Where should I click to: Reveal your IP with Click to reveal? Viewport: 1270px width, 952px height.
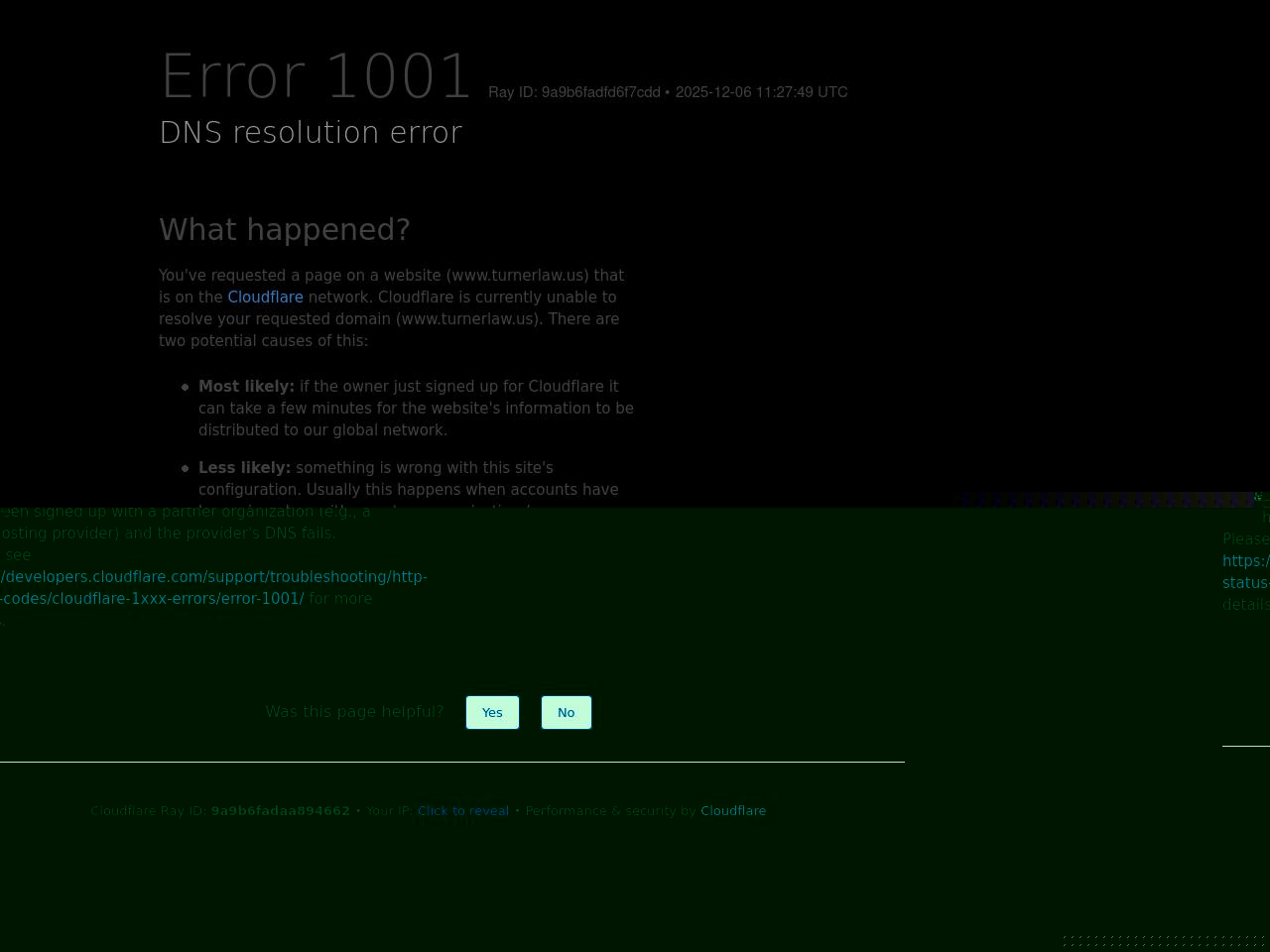coord(462,811)
